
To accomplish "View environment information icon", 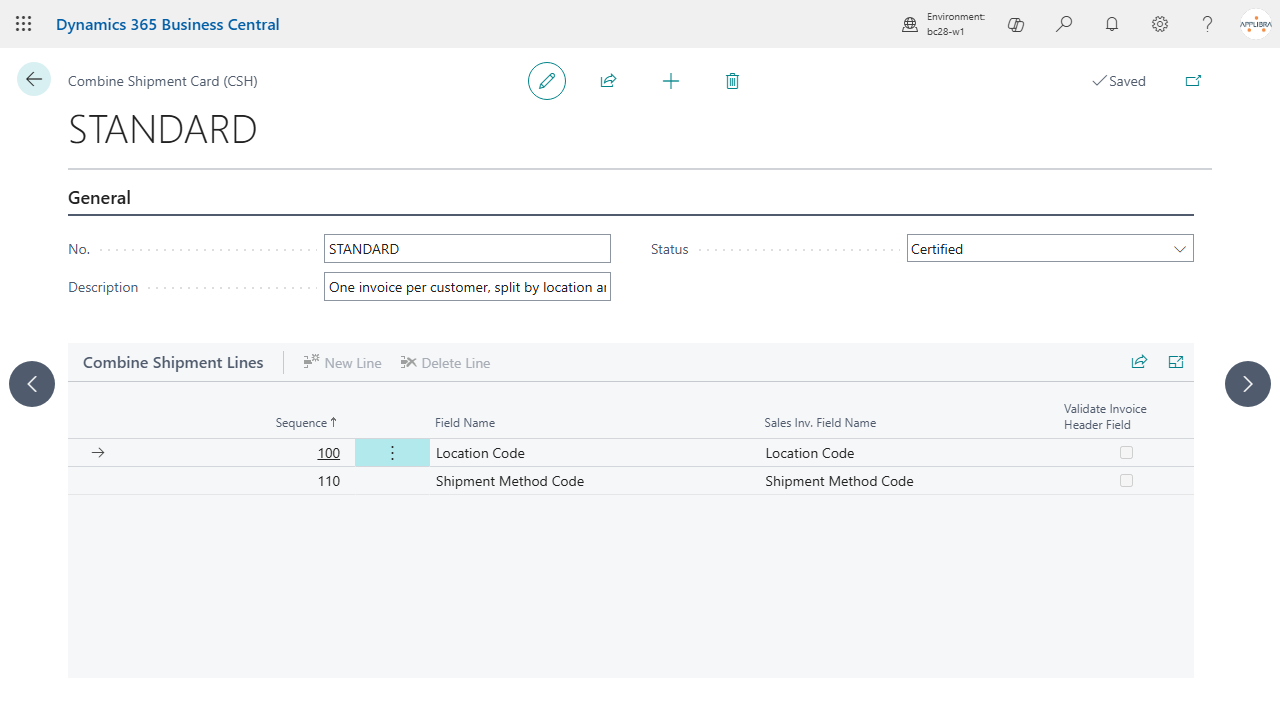I will click(910, 24).
